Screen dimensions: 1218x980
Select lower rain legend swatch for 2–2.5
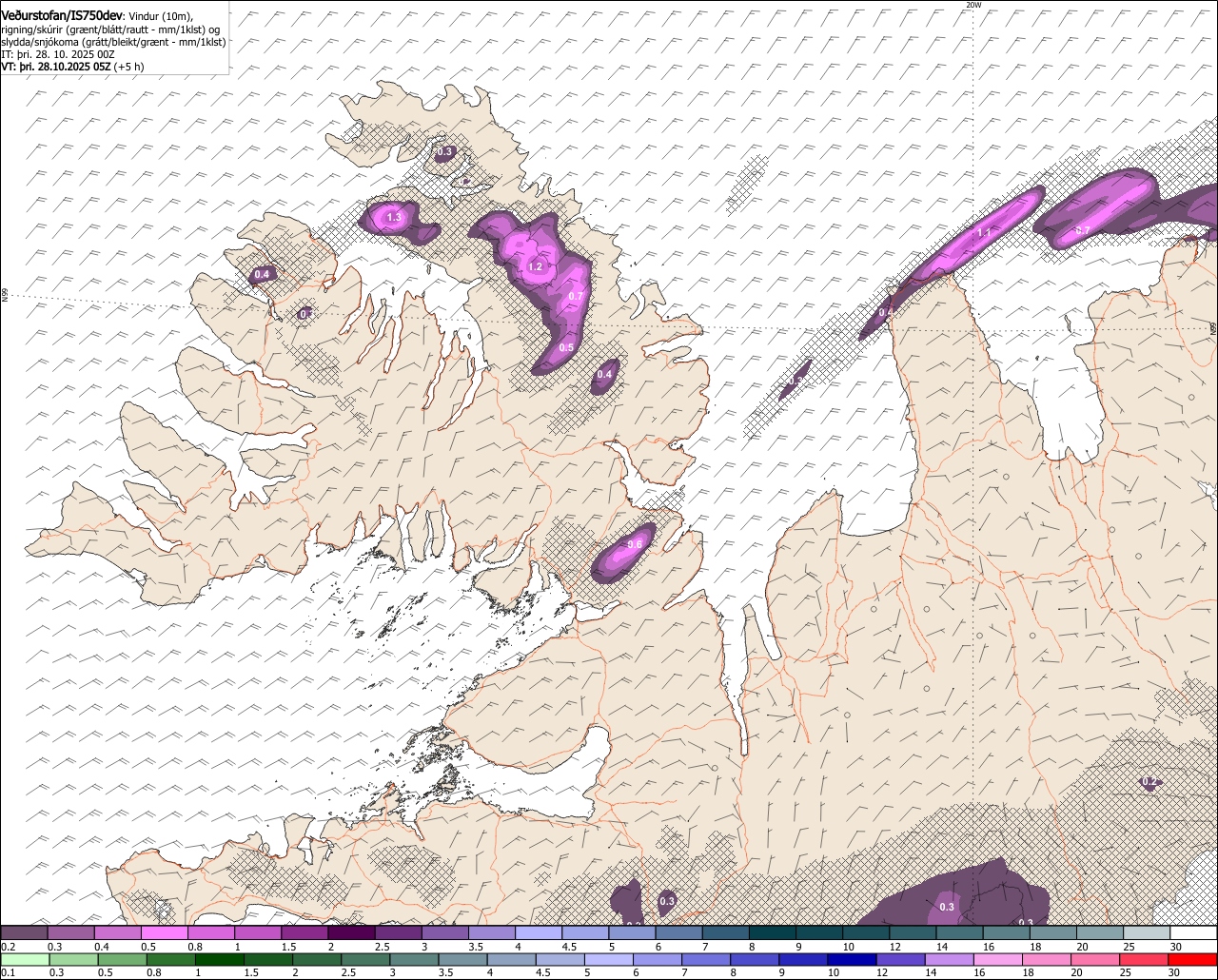(317, 960)
